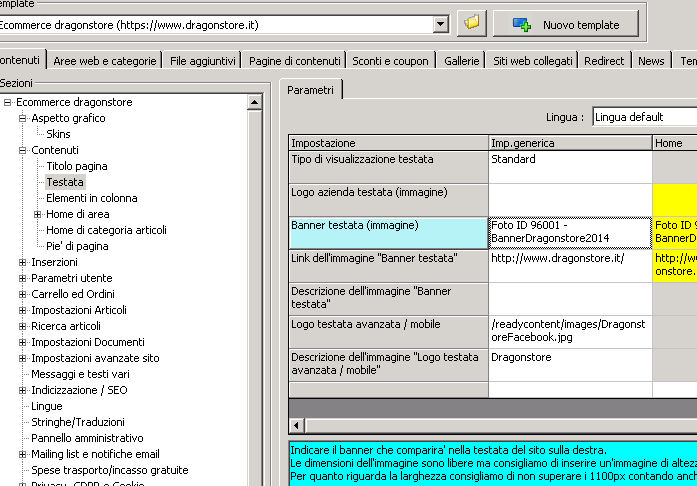This screenshot has width=697, height=486.
Task: Select Lingue in the tree
Action: point(47,406)
